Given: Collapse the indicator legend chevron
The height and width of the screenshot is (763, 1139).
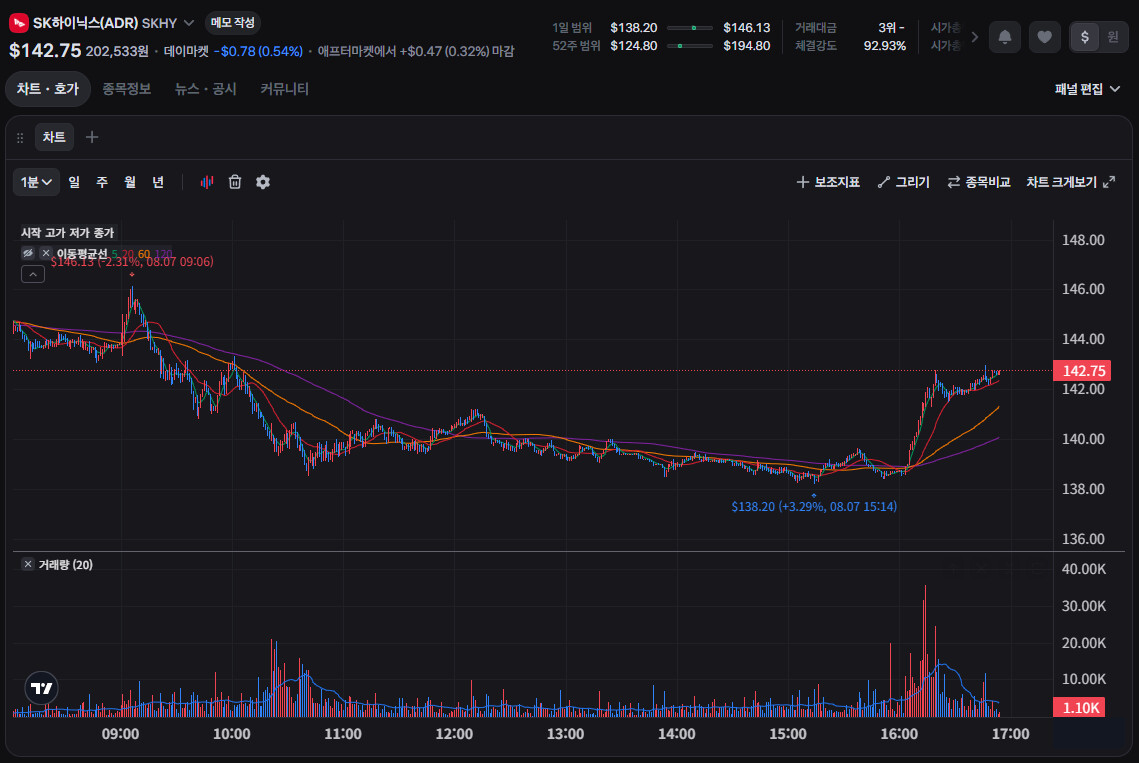Looking at the screenshot, I should pos(33,274).
